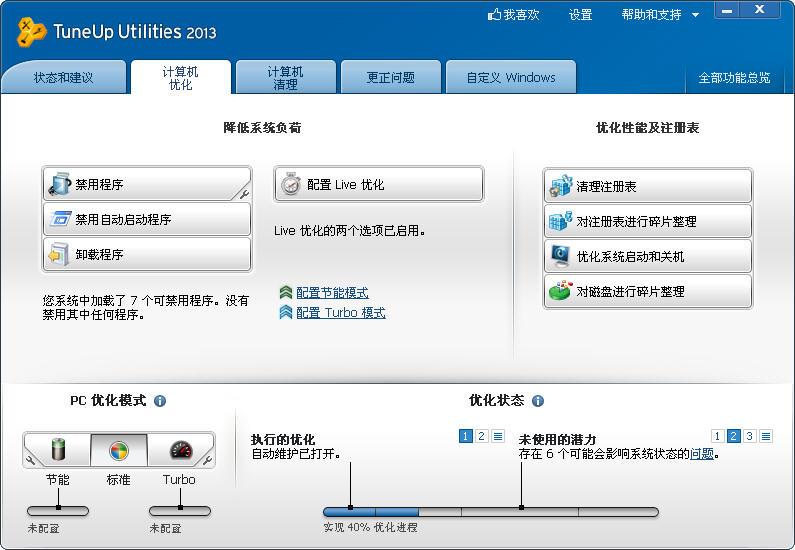The height and width of the screenshot is (550, 795).
Task: Open the 计算机清理 tab
Action: 285,78
